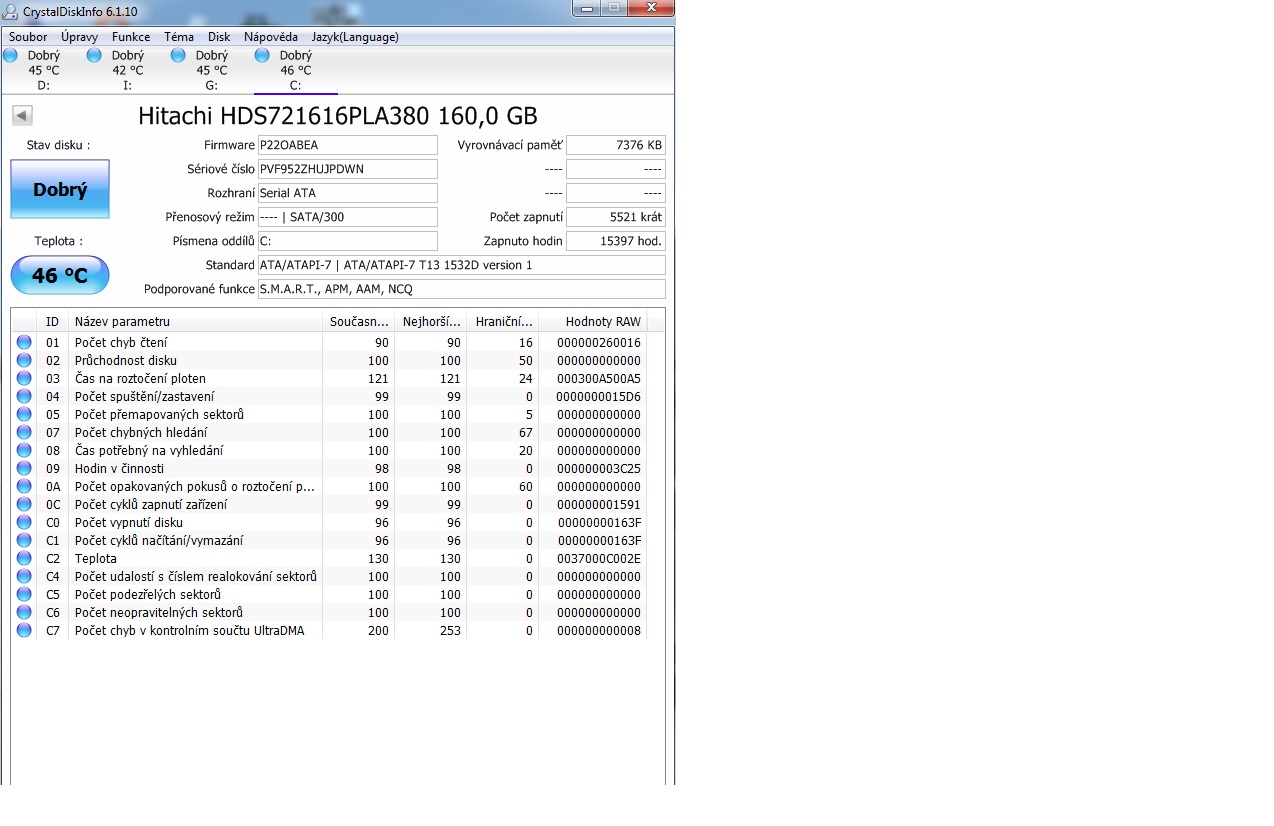Click the Rozhraní field Serial ATA
This screenshot has width=1274, height=826.
(347, 193)
